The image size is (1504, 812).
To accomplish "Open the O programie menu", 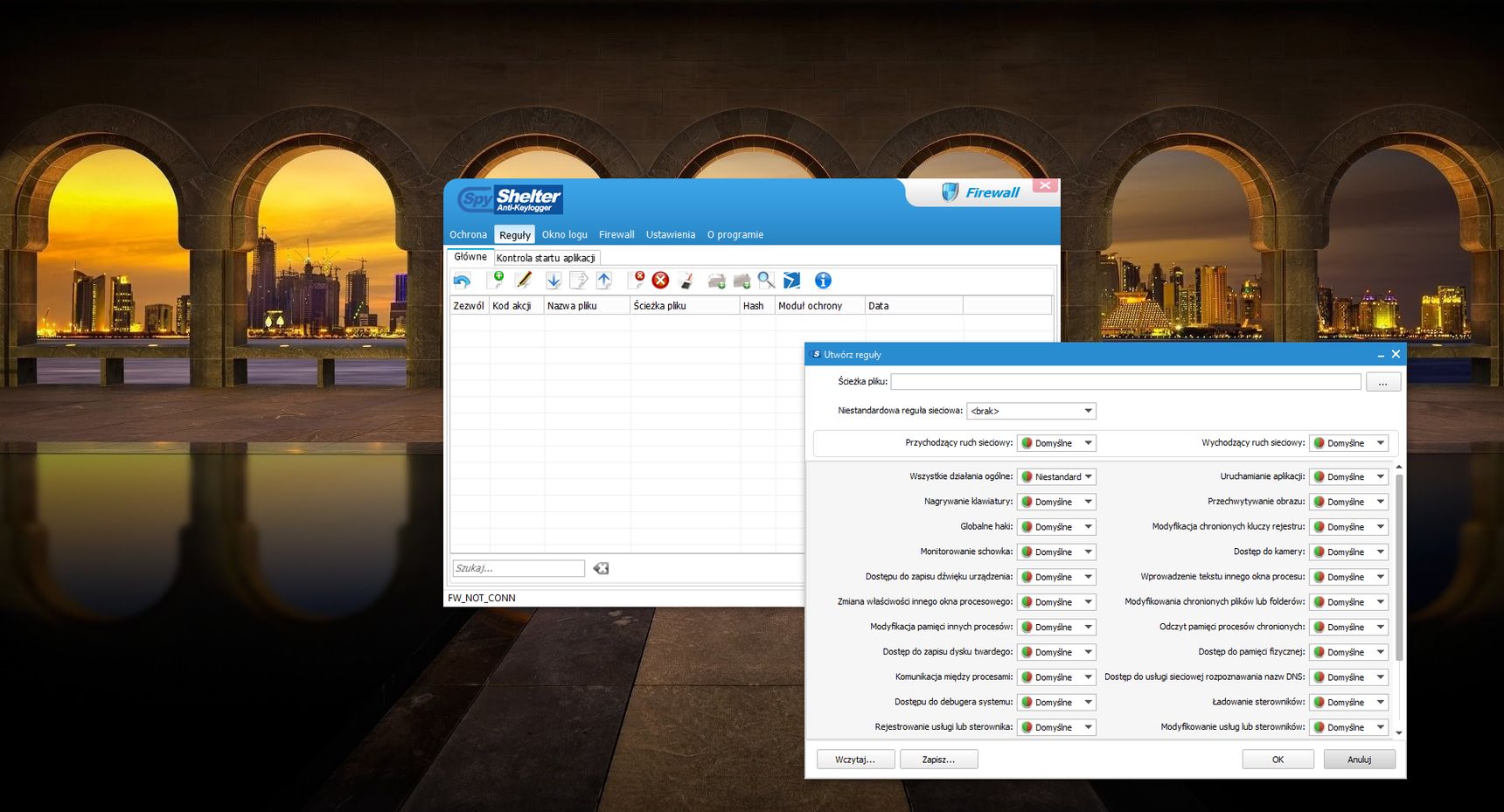I will tap(735, 234).
